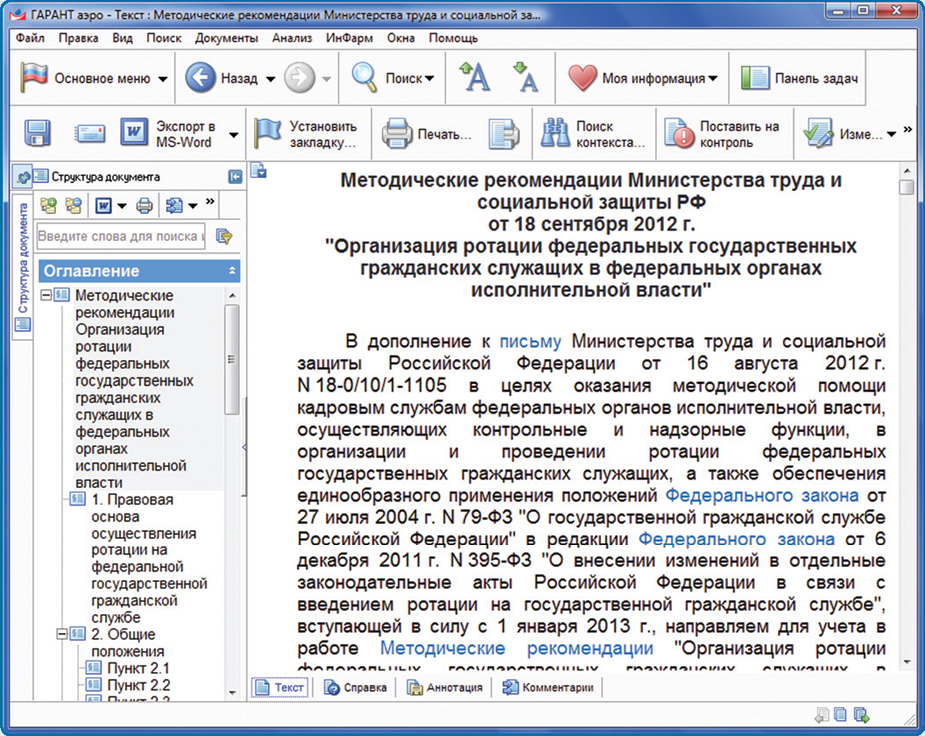
Task: Expand all tree nodes in structure panel
Action: tap(48, 206)
